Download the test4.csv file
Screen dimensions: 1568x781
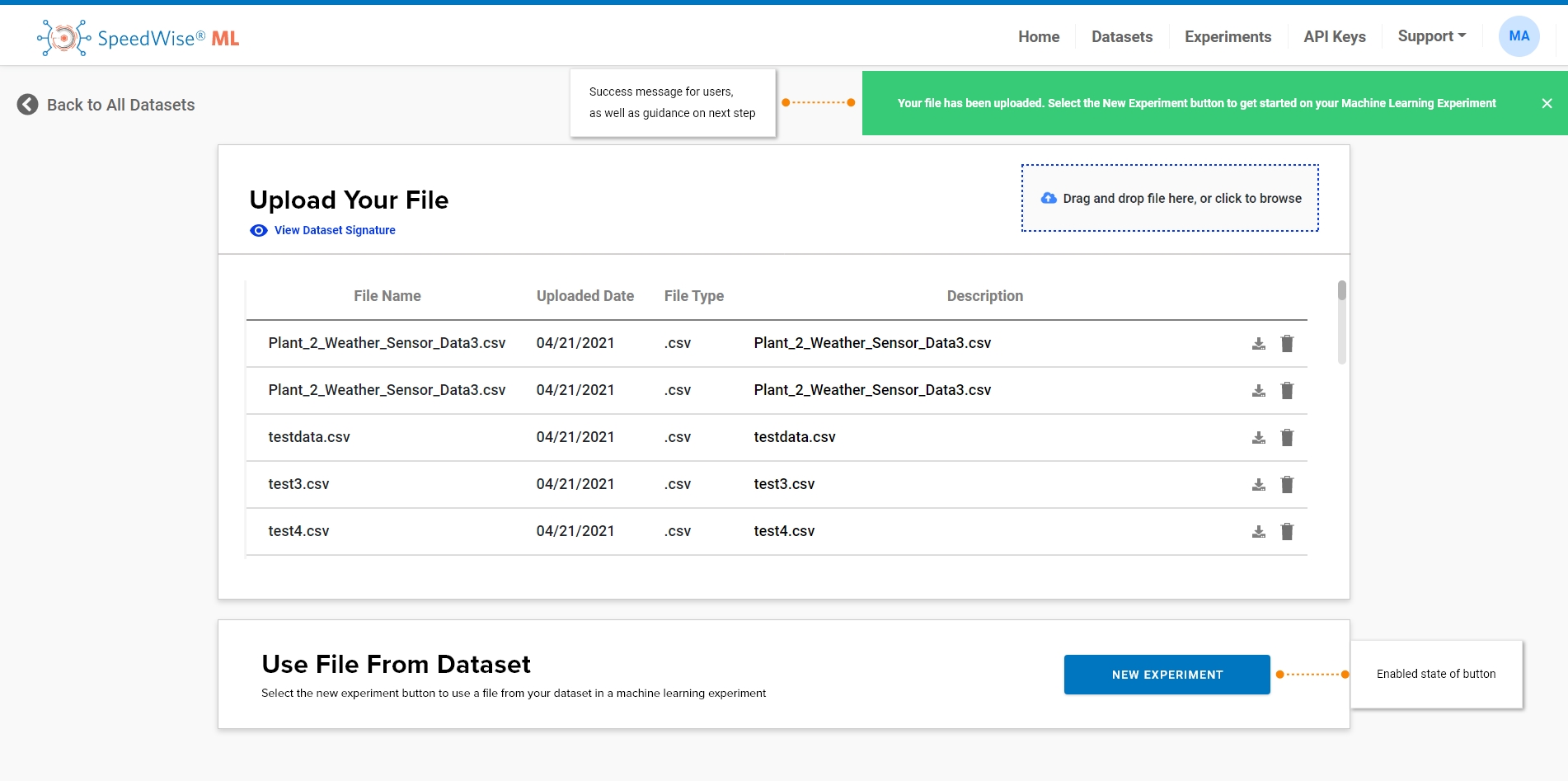(1258, 532)
